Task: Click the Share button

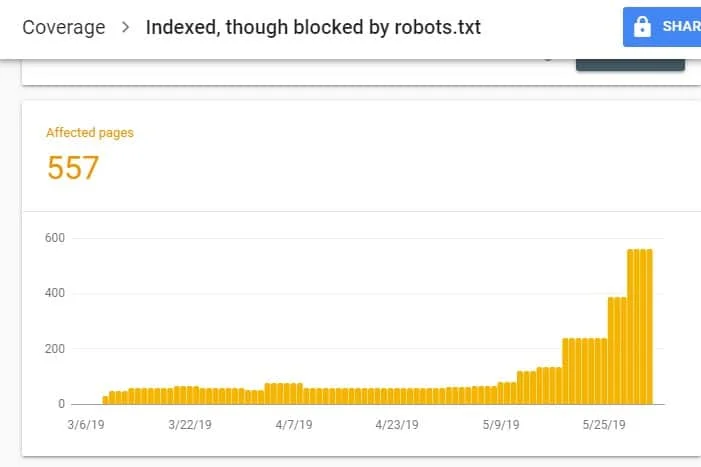Action: (663, 27)
